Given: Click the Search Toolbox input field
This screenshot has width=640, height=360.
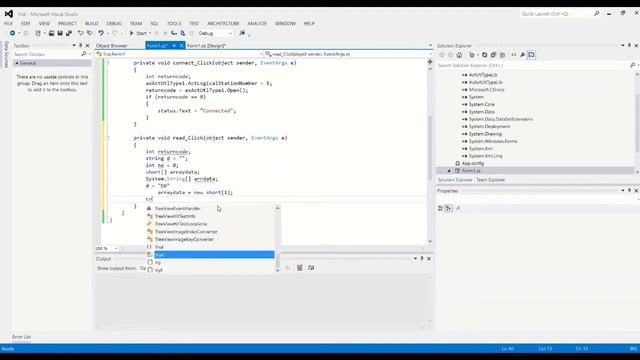Looking at the screenshot, I should pyautogui.click(x=47, y=54).
